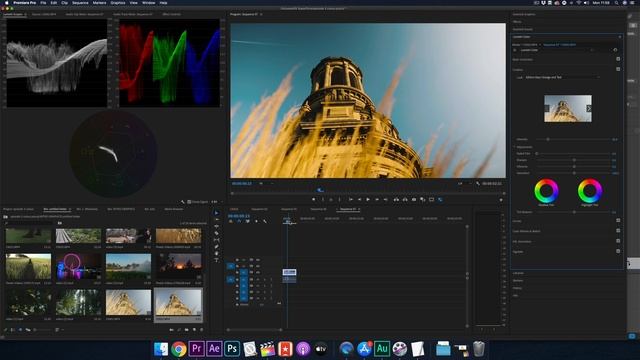The height and width of the screenshot is (360, 640).
Task: Click the Highlight Tint color wheel
Action: pos(589,191)
